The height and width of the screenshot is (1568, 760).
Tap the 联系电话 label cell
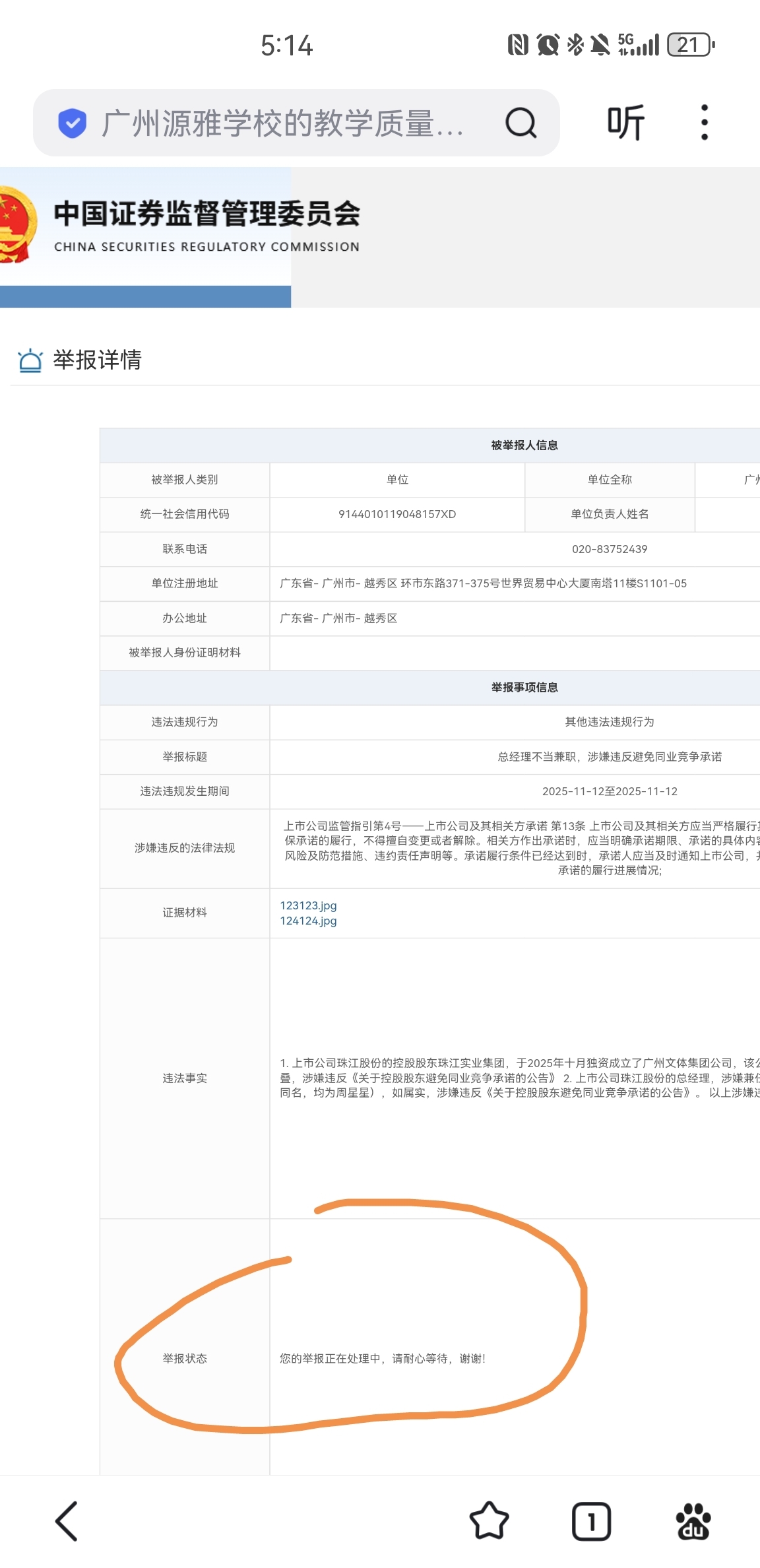[185, 549]
